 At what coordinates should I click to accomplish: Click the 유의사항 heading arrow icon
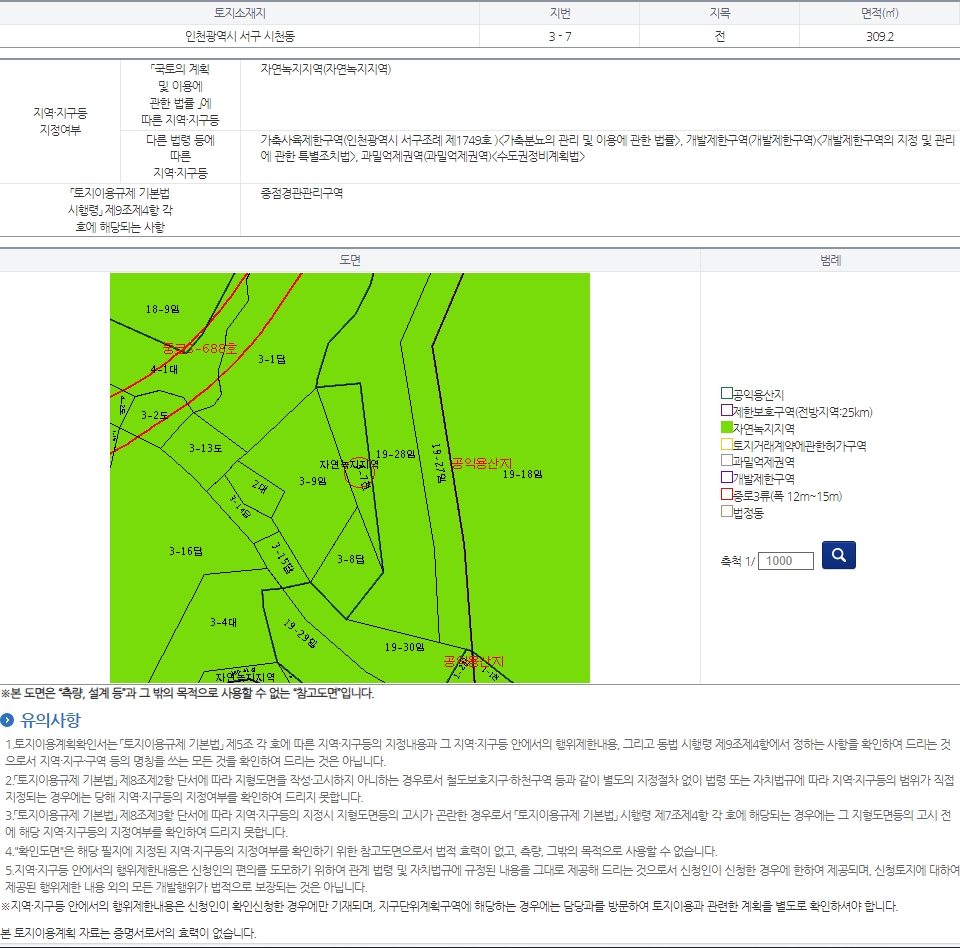8,720
